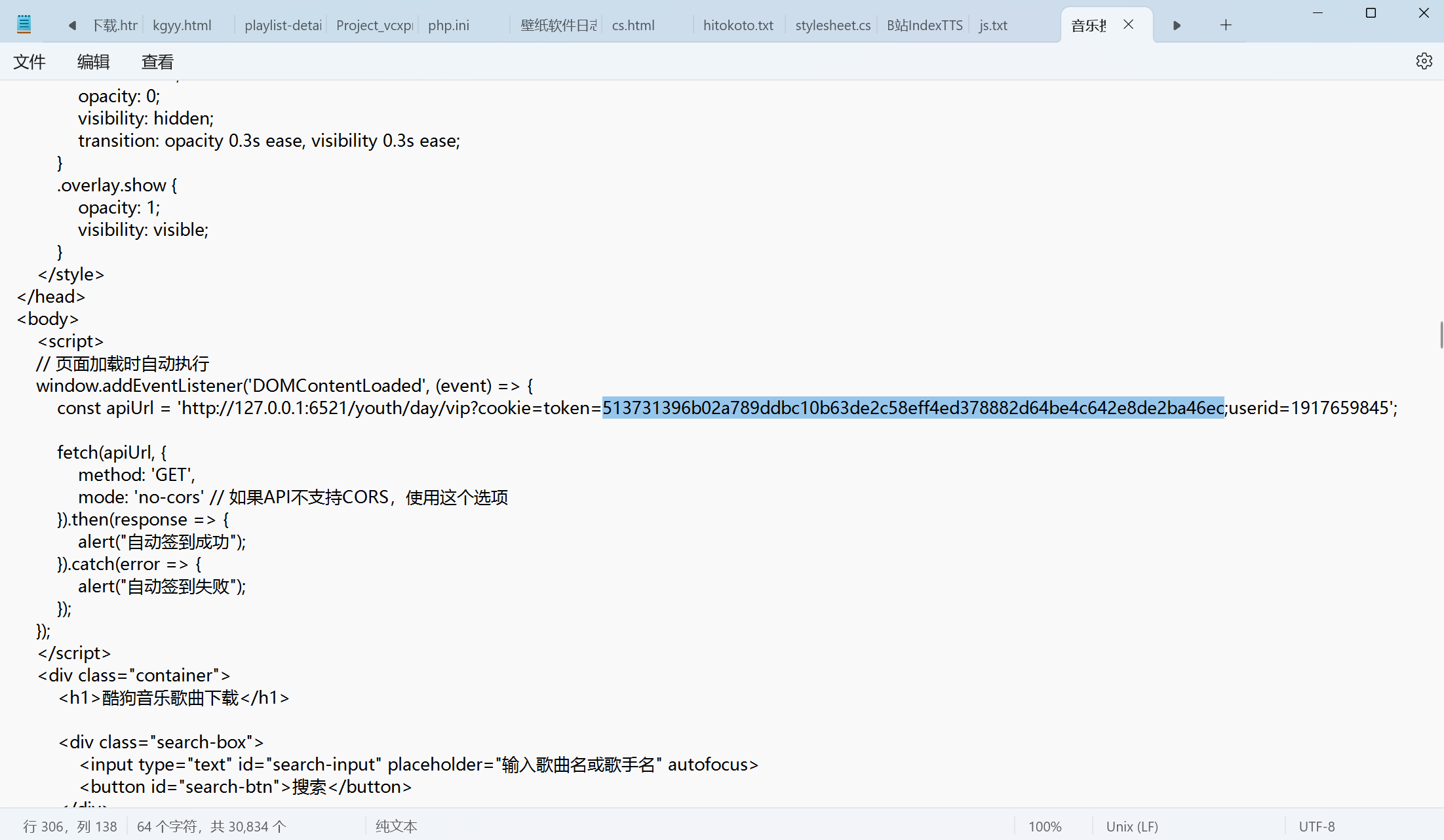Open the settings gear icon
The height and width of the screenshot is (840, 1444).
[1424, 62]
